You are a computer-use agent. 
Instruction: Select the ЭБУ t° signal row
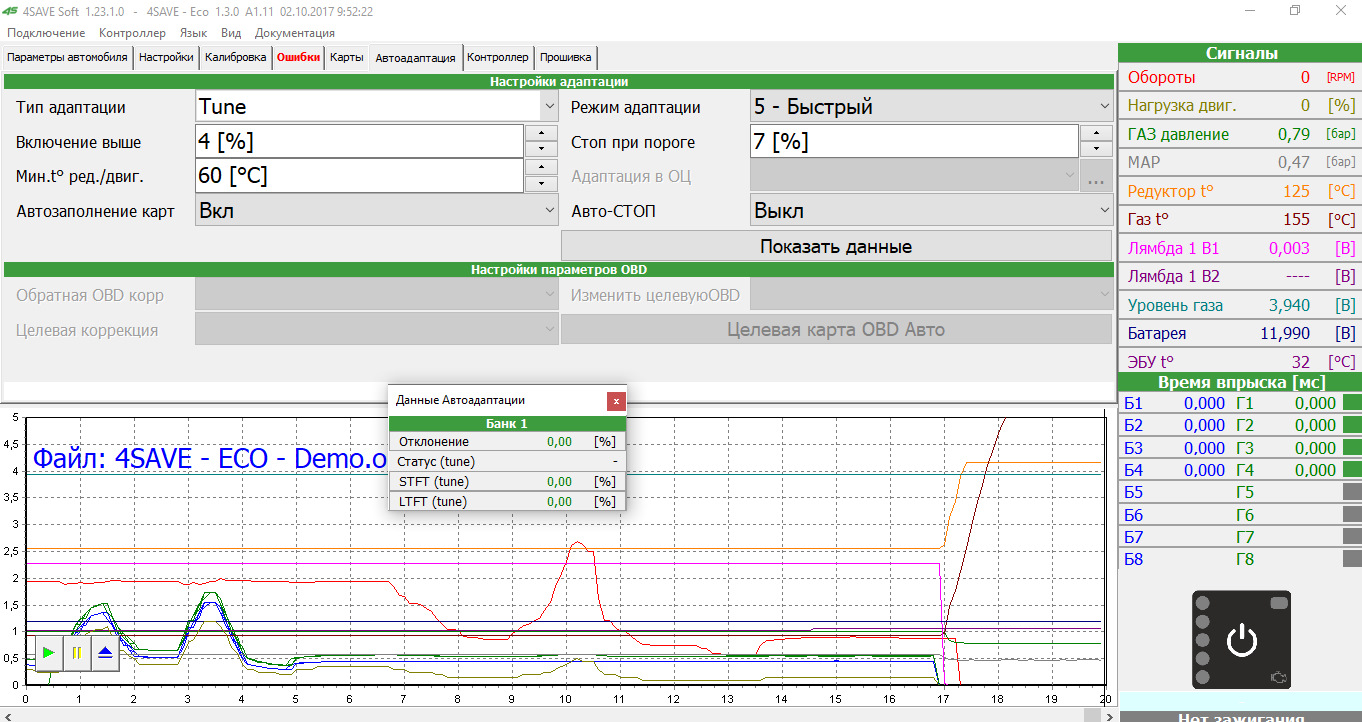(1240, 361)
